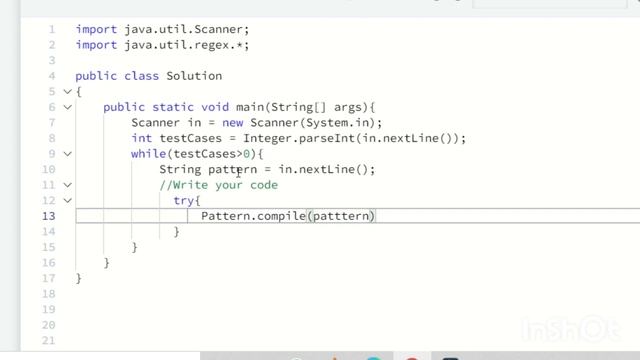Image resolution: width=640 pixels, height=360 pixels.
Task: Click line number 10 in the gutter
Action: pos(49,169)
